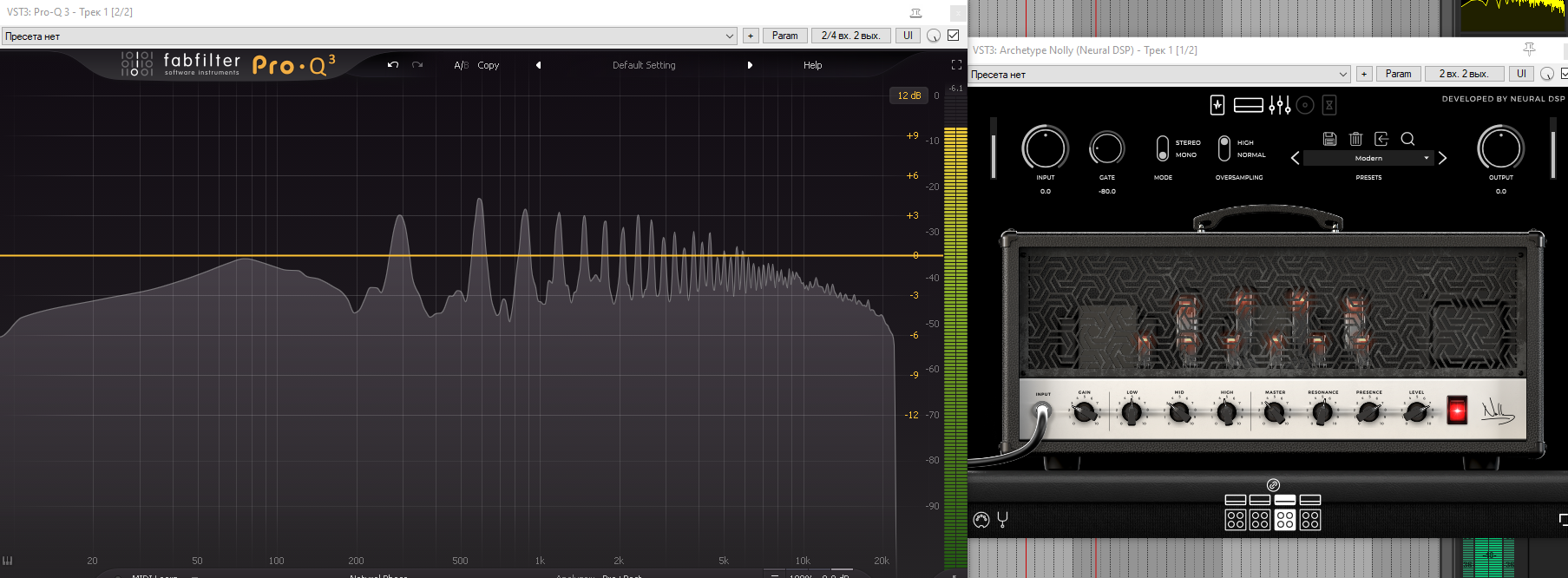Search presets with magnifier icon
Screen dimensions: 1568x578
pos(1407,139)
